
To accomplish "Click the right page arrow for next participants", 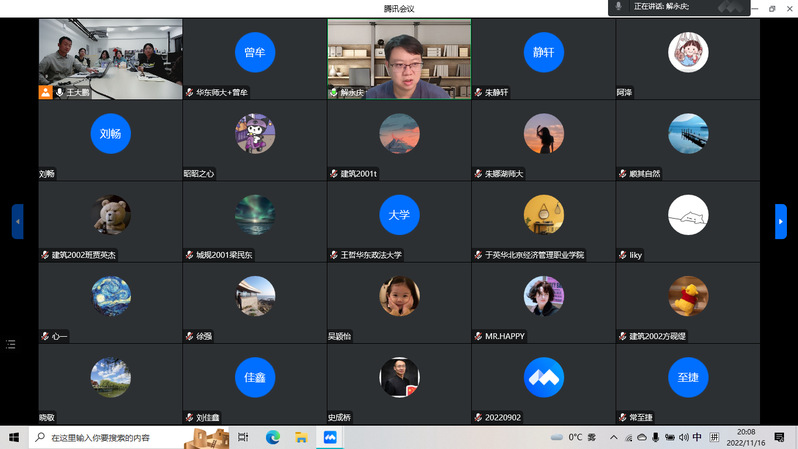I will 781,221.
